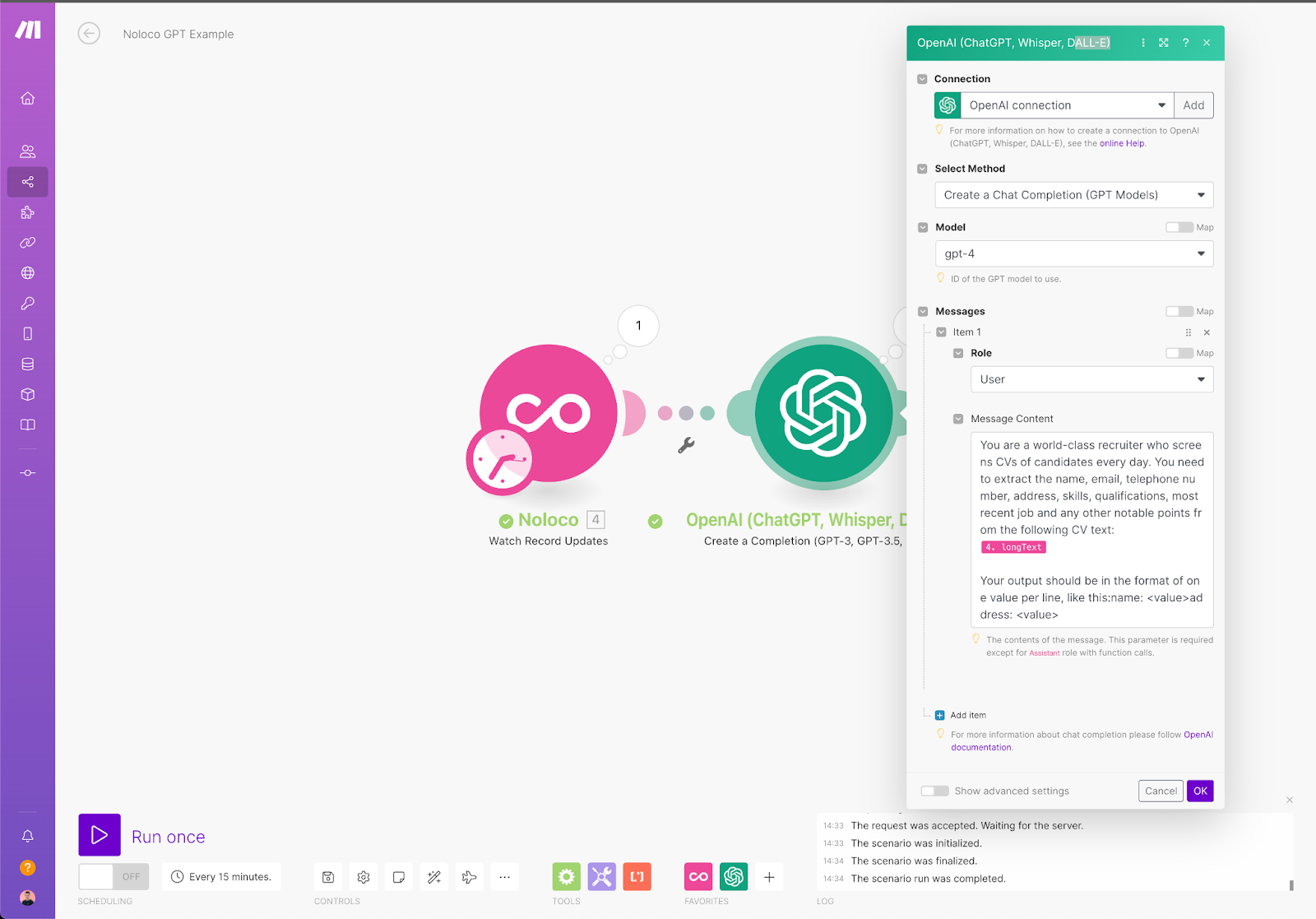Open the Scenarios panel in the sidebar

27,182
